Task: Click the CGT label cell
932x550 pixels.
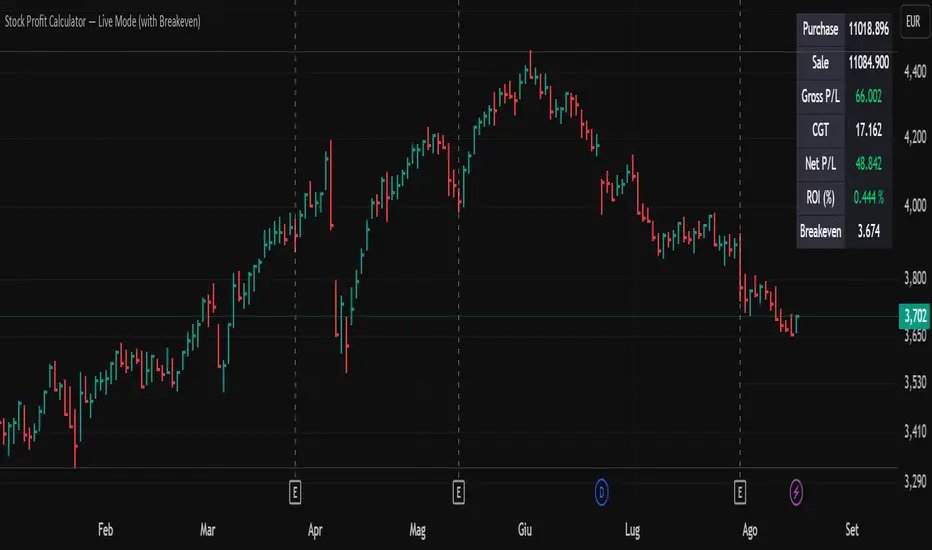Action: click(x=820, y=130)
